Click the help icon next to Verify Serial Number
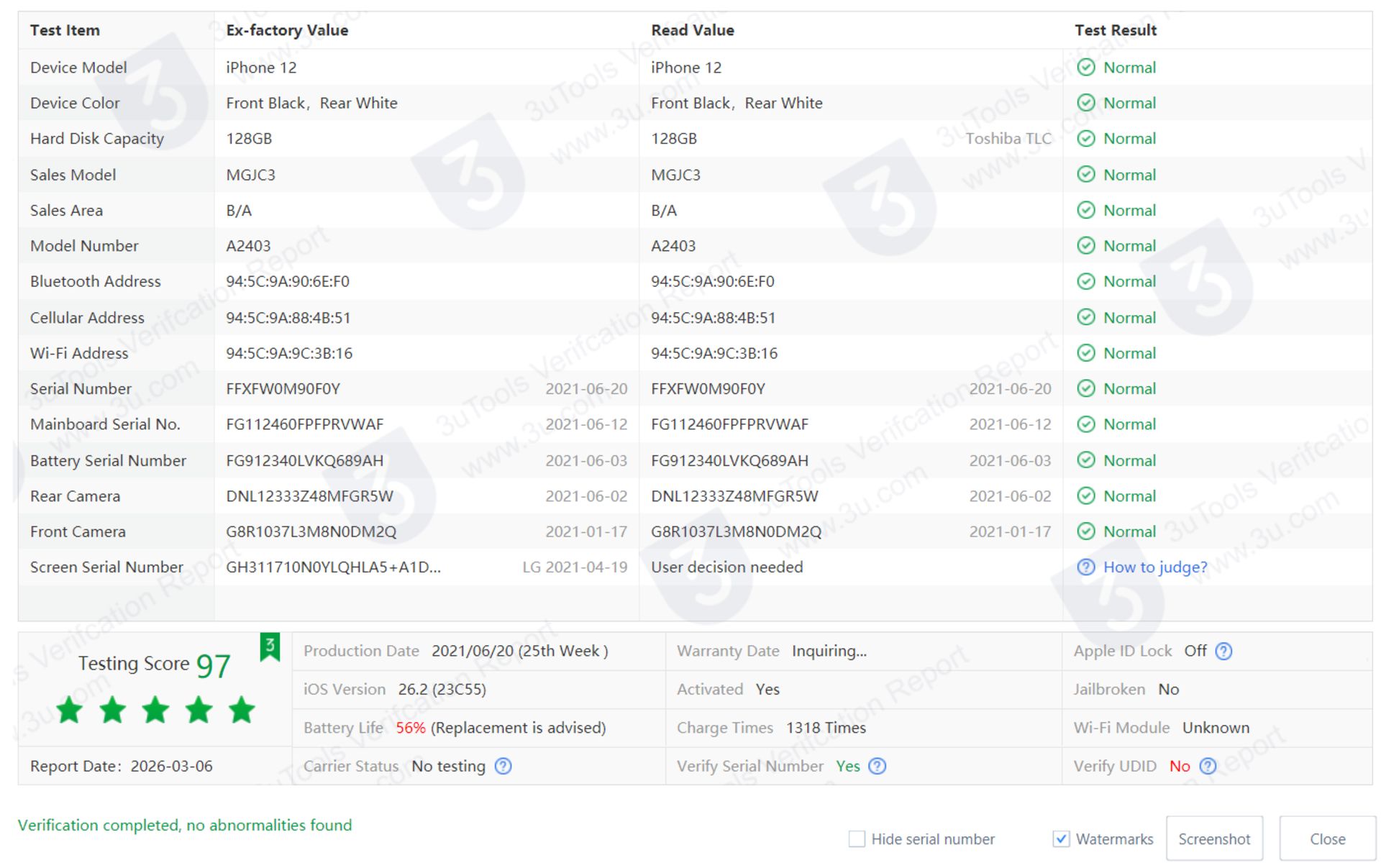Image resolution: width=1381 pixels, height=868 pixels. (x=877, y=766)
